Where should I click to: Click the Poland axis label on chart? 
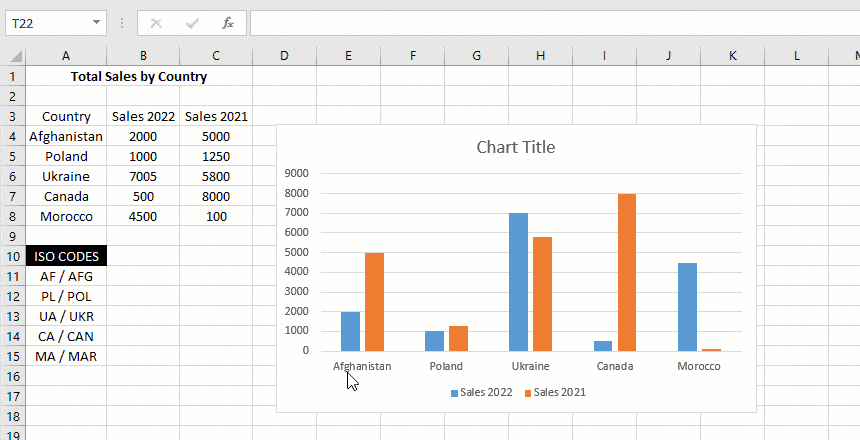click(x=446, y=366)
